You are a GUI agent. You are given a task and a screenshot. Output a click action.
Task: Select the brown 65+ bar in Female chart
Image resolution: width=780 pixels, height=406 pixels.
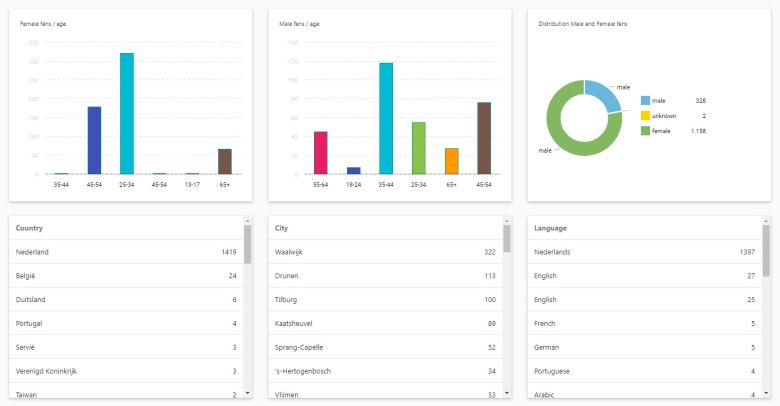[x=225, y=161]
